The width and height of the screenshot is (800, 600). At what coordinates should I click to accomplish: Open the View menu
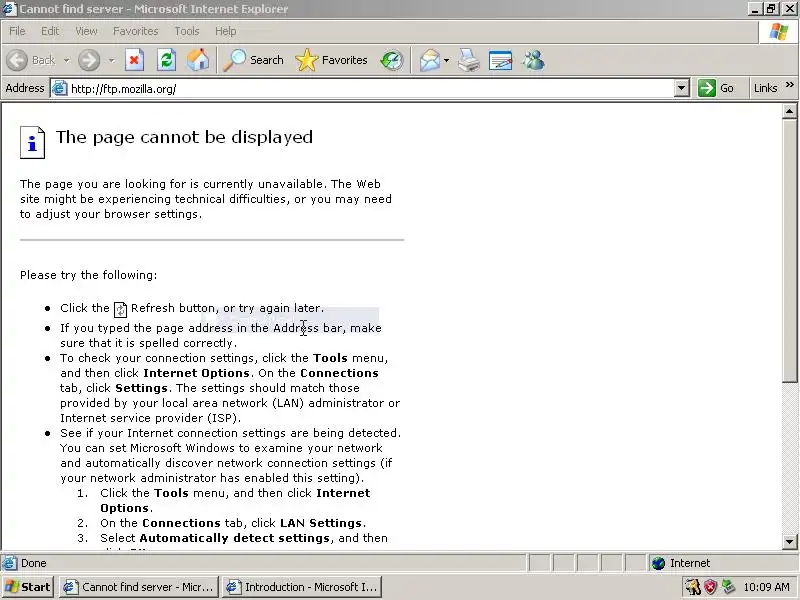click(86, 31)
